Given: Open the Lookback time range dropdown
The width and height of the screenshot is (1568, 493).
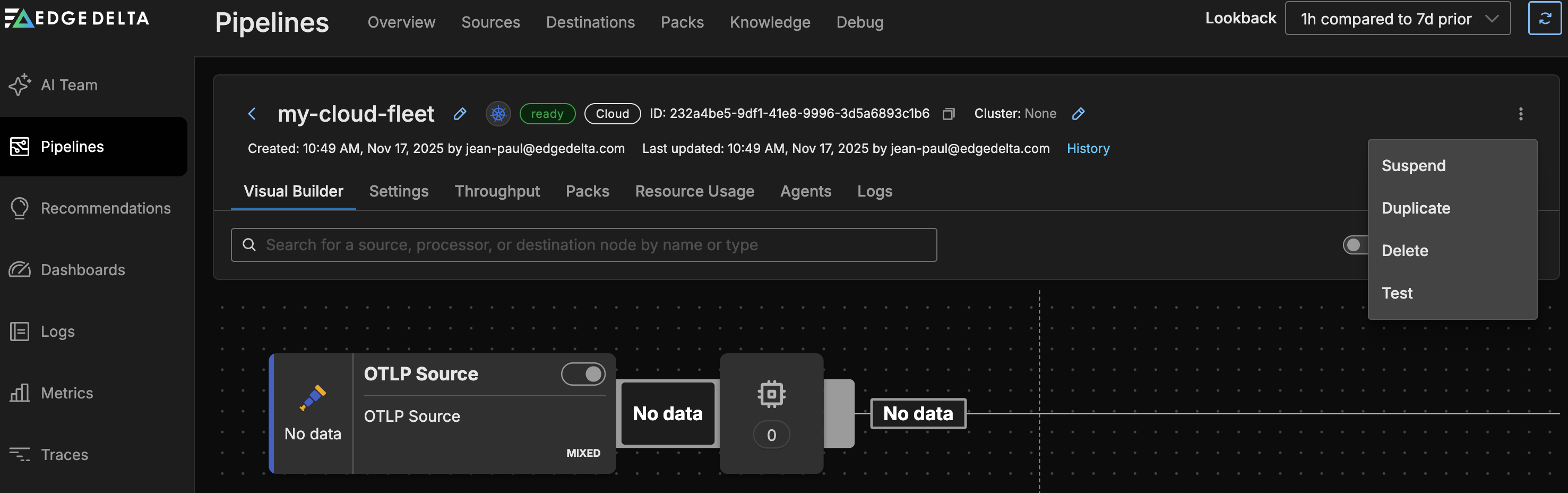Looking at the screenshot, I should click(1397, 19).
